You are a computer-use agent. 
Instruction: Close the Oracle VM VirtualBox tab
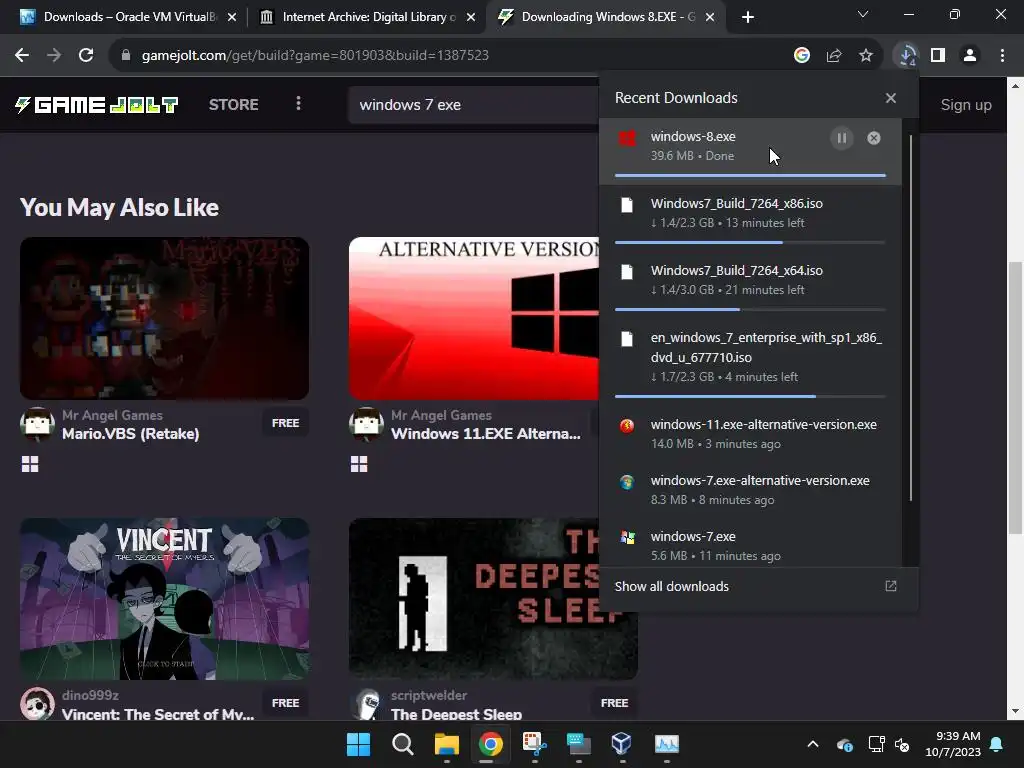click(232, 17)
